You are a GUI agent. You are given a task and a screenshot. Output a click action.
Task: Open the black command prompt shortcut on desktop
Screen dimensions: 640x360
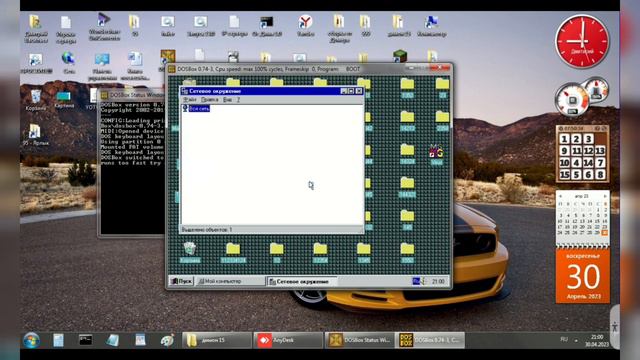point(267,27)
